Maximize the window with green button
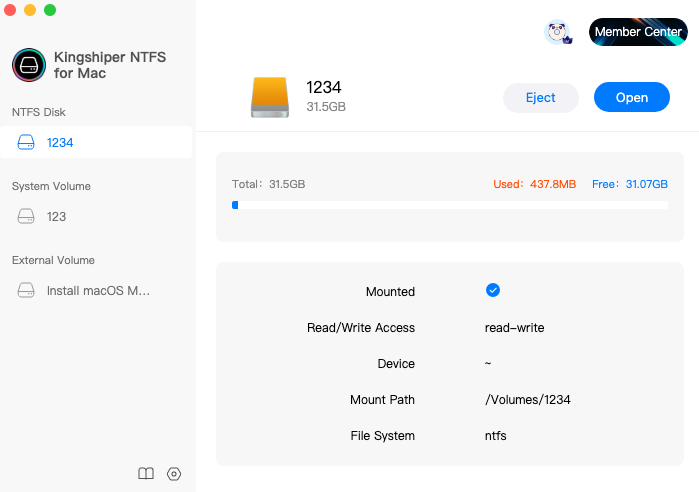The width and height of the screenshot is (699, 492). [50, 10]
